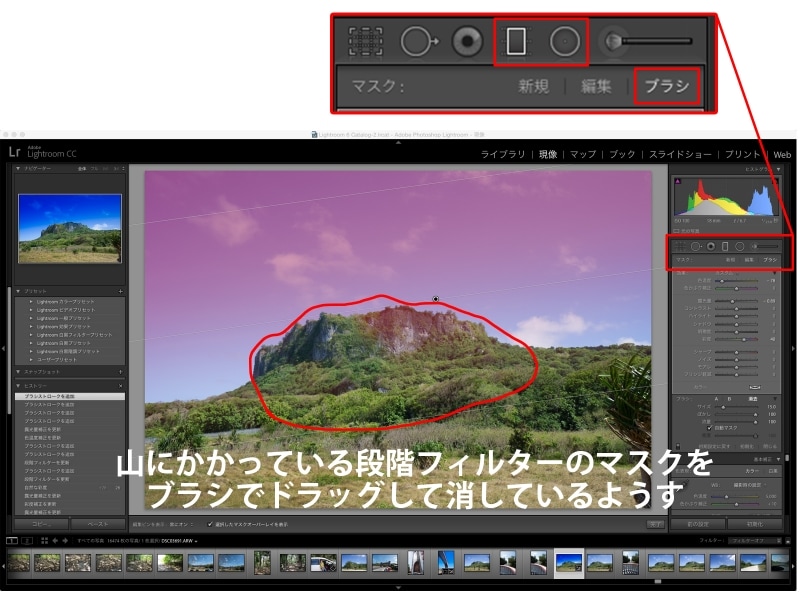Image resolution: width=800 pixels, height=600 pixels.
Task: Enable the 自動マスク checkbox
Action: coord(708,428)
